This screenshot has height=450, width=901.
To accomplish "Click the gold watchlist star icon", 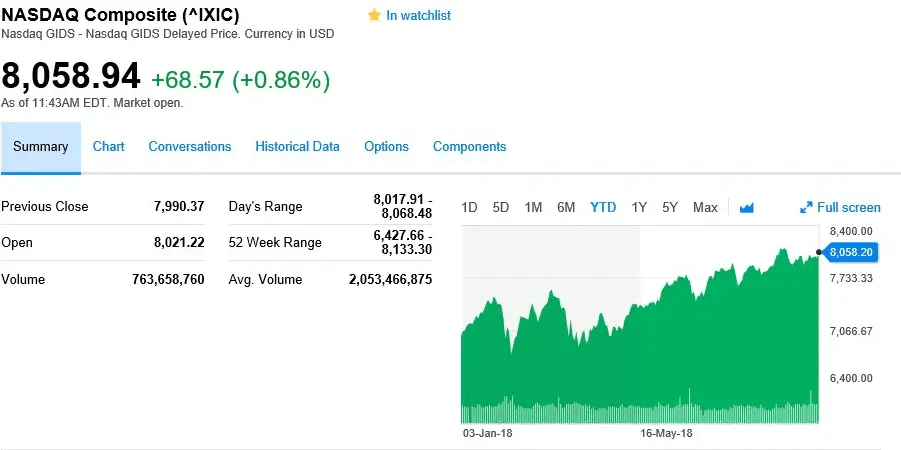I will pos(374,16).
